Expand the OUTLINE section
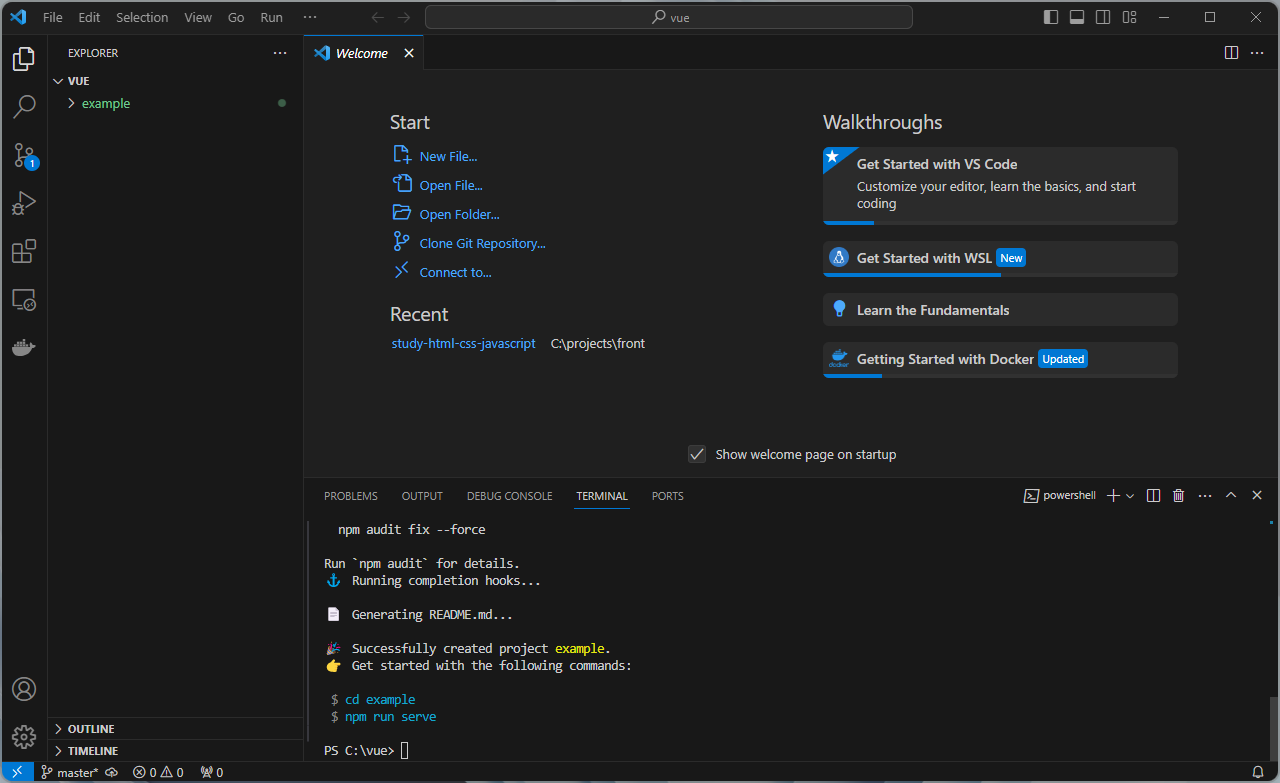This screenshot has height=783, width=1280. pyautogui.click(x=175, y=729)
